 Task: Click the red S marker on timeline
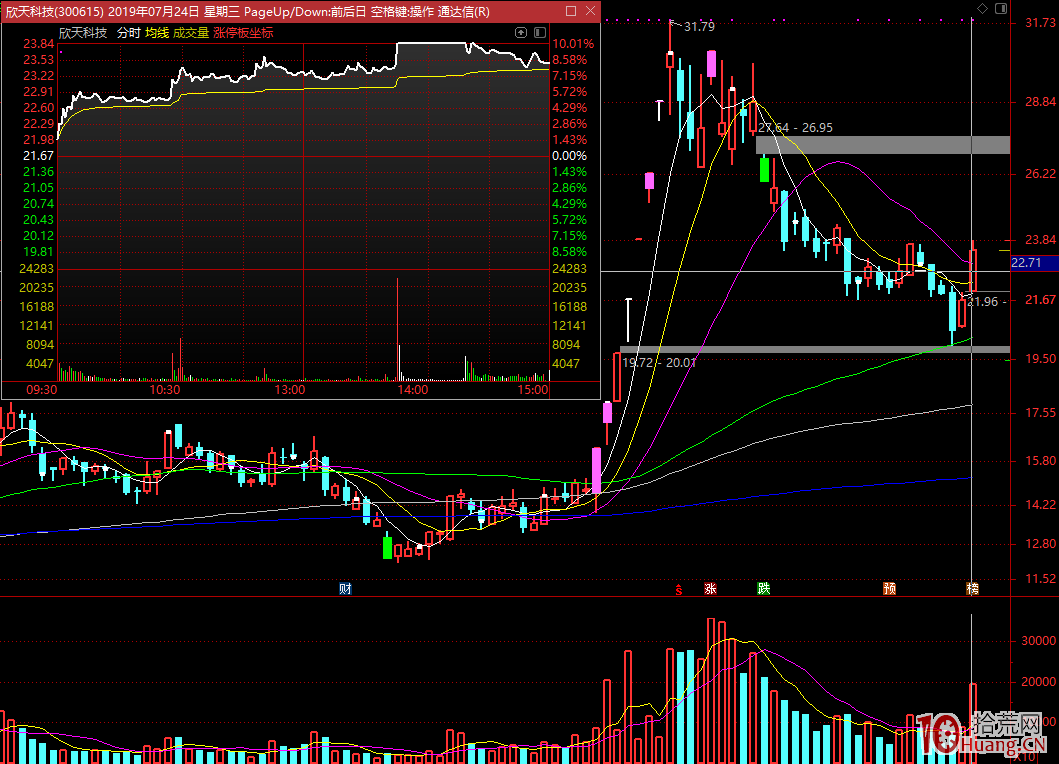pyautogui.click(x=679, y=589)
